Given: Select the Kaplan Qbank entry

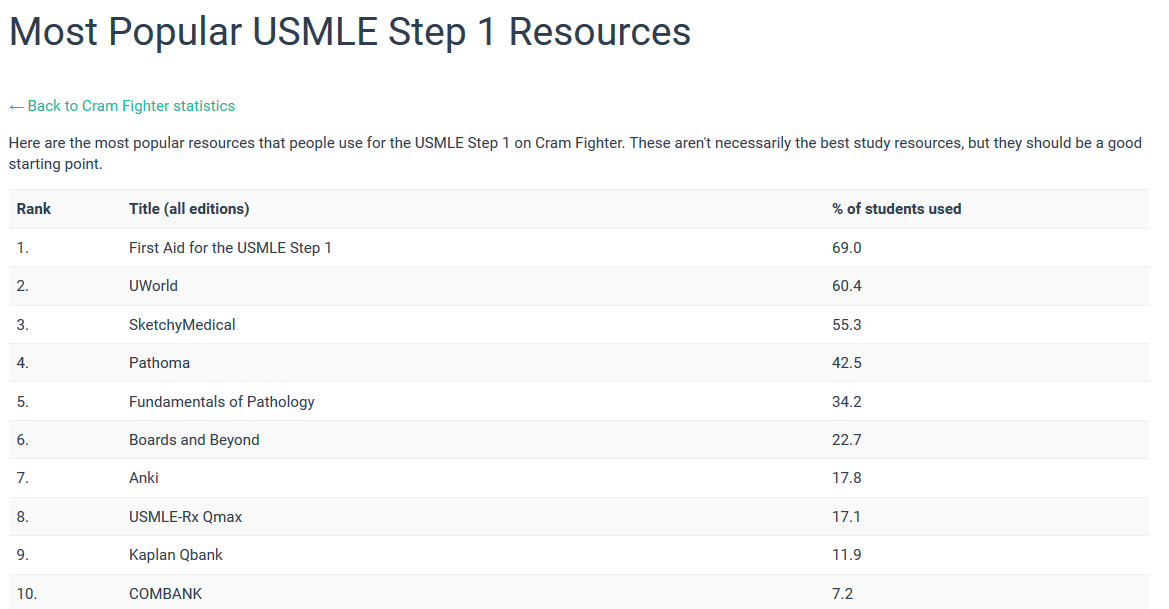Looking at the screenshot, I should point(176,555).
